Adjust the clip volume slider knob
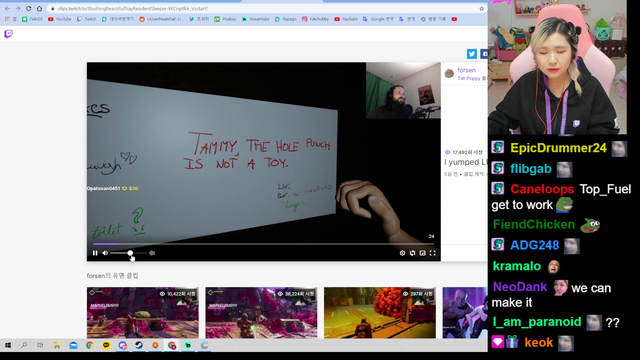Viewport: 640px width, 360px height. 130,253
